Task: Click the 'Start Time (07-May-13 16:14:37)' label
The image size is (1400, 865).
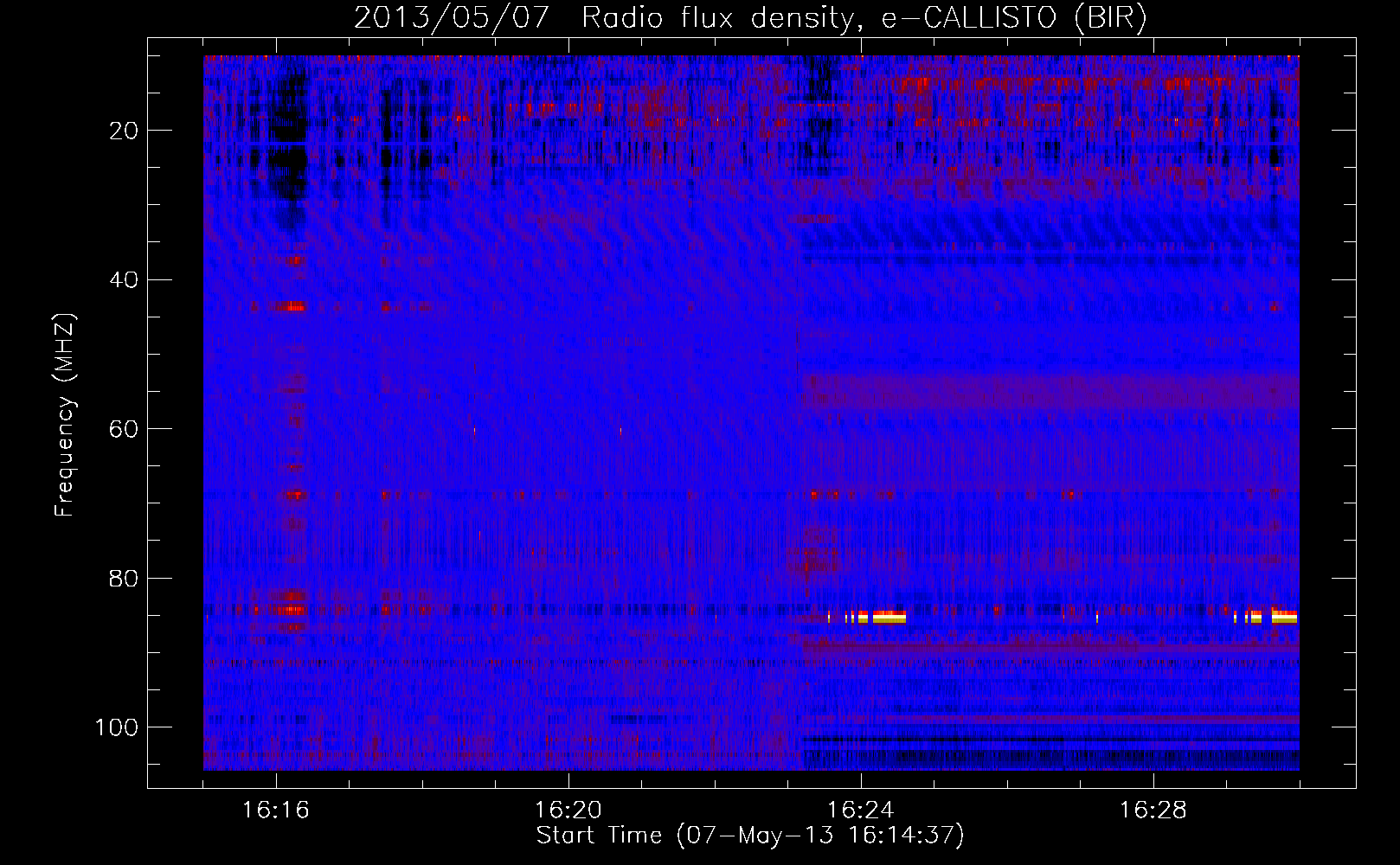Action: [750, 836]
